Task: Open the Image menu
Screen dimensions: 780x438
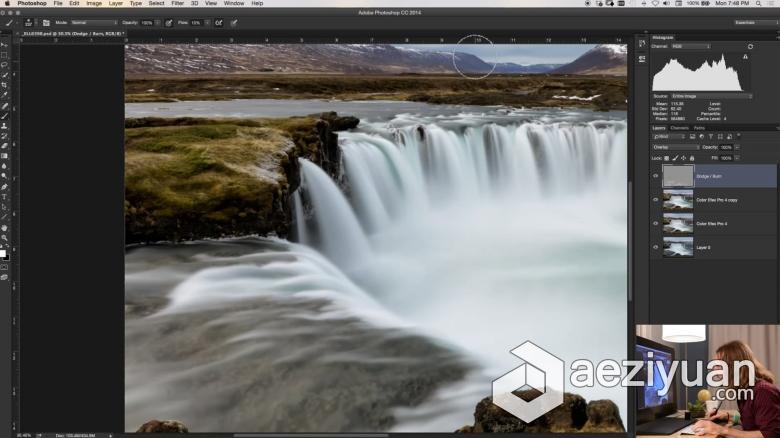Action: click(x=94, y=3)
